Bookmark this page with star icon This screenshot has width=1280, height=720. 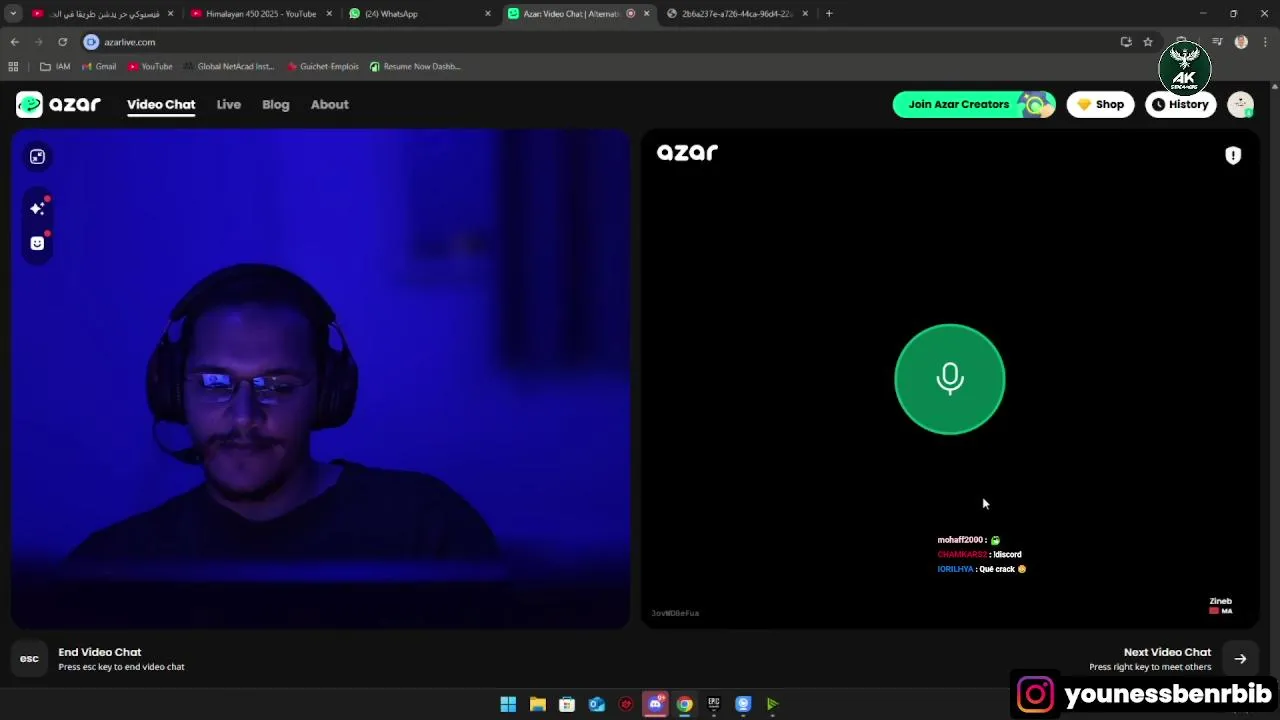(1148, 42)
